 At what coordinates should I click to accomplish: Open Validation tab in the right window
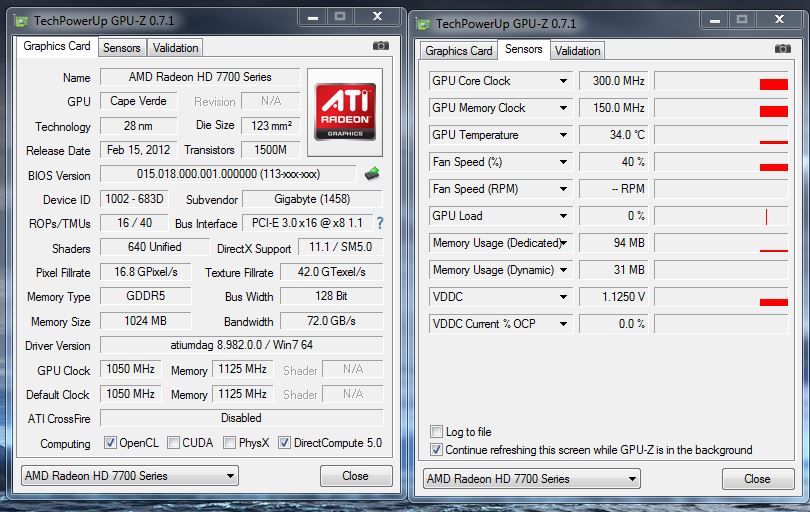(578, 51)
